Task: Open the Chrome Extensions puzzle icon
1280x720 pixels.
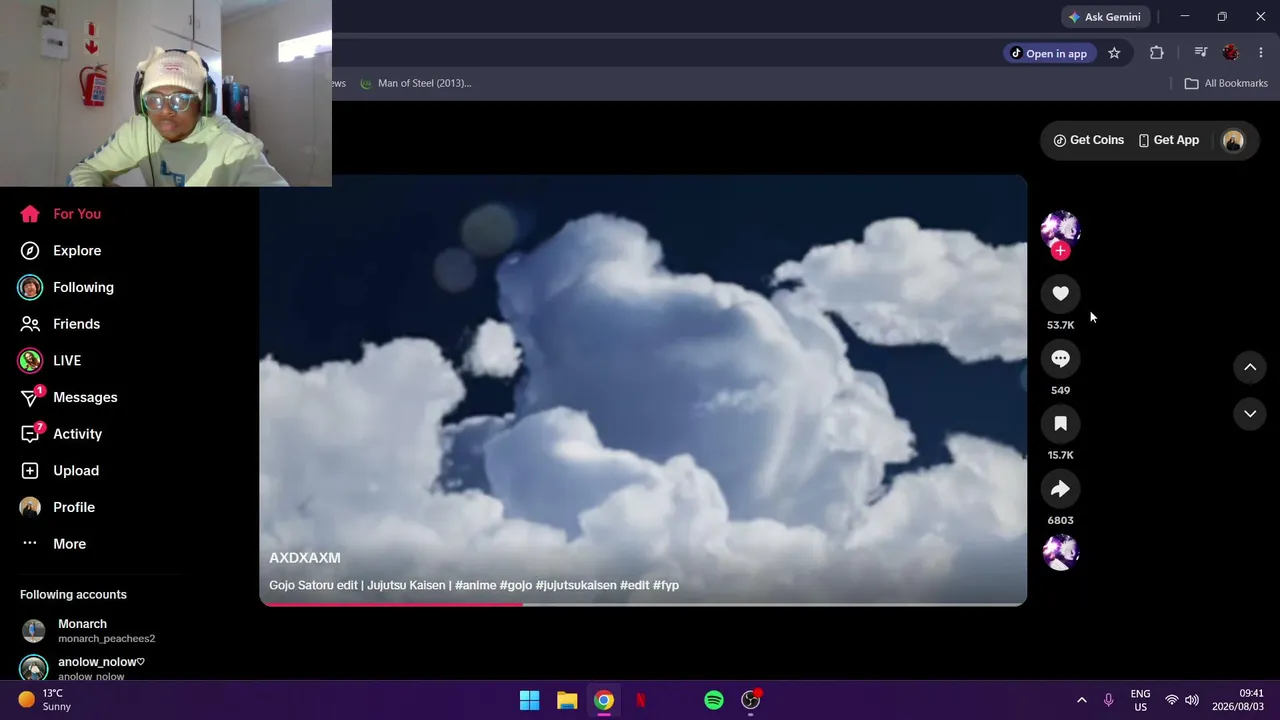Action: [1157, 54]
